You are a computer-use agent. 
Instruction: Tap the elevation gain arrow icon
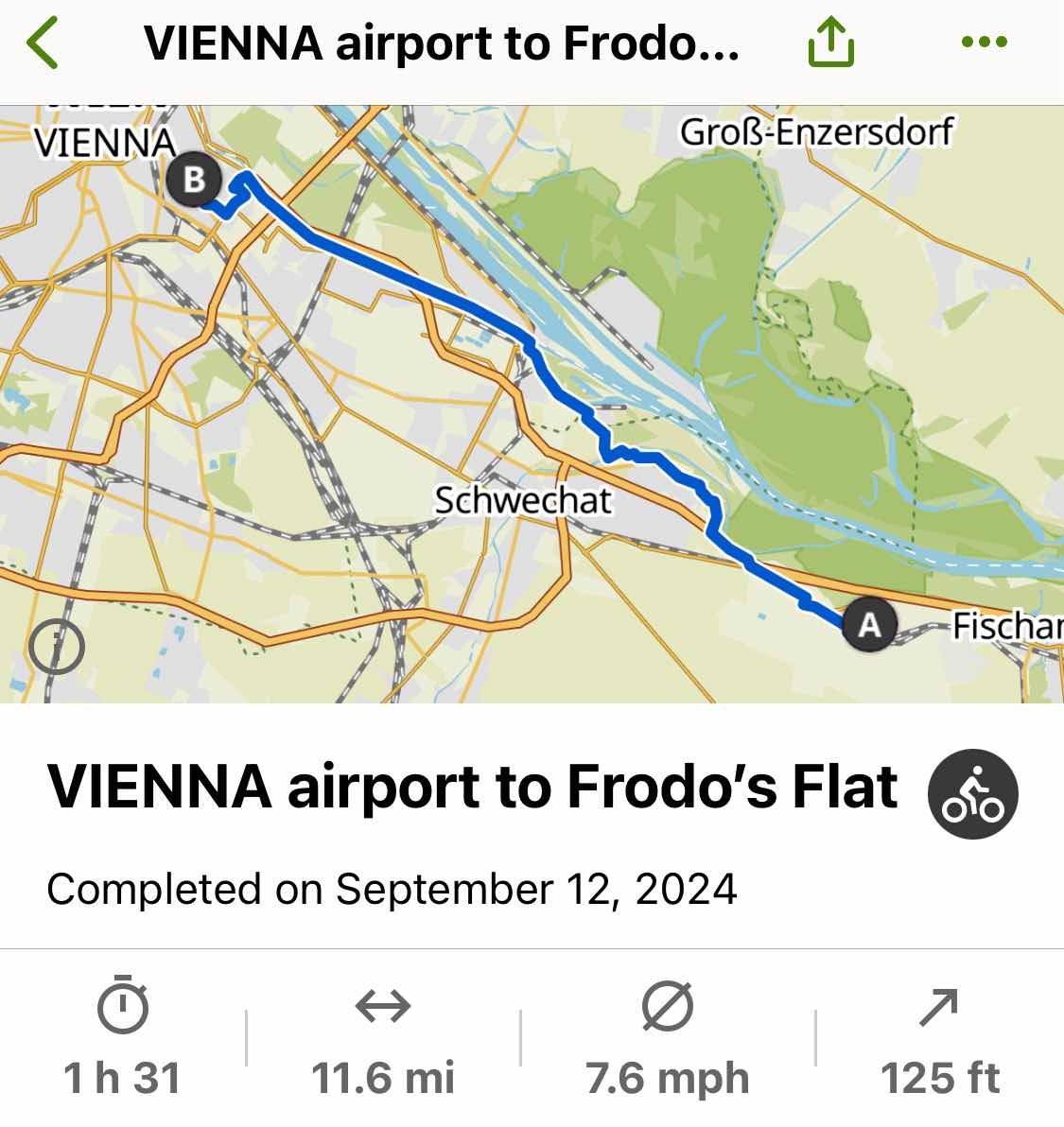939,1007
